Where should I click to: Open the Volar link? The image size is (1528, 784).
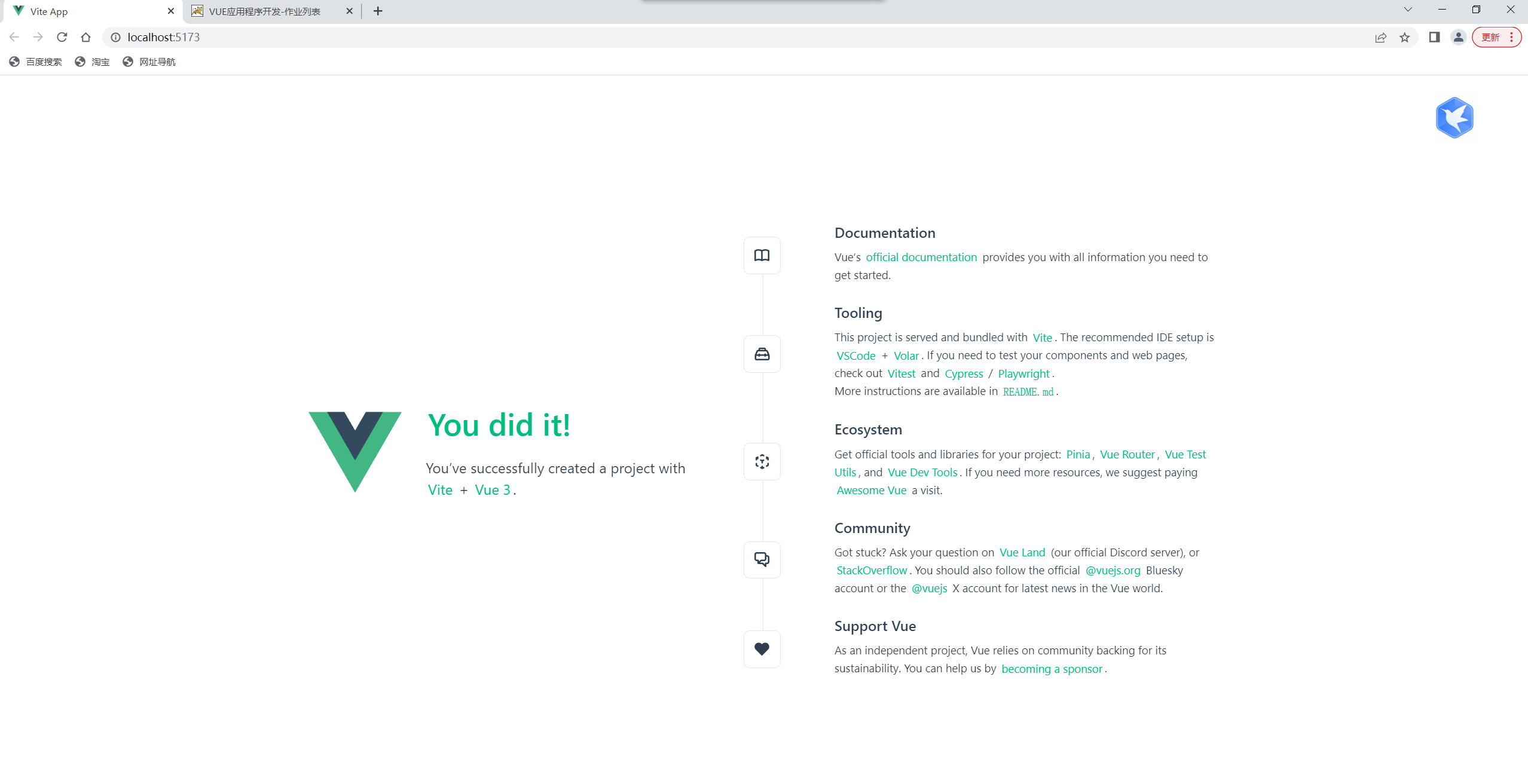[906, 356]
